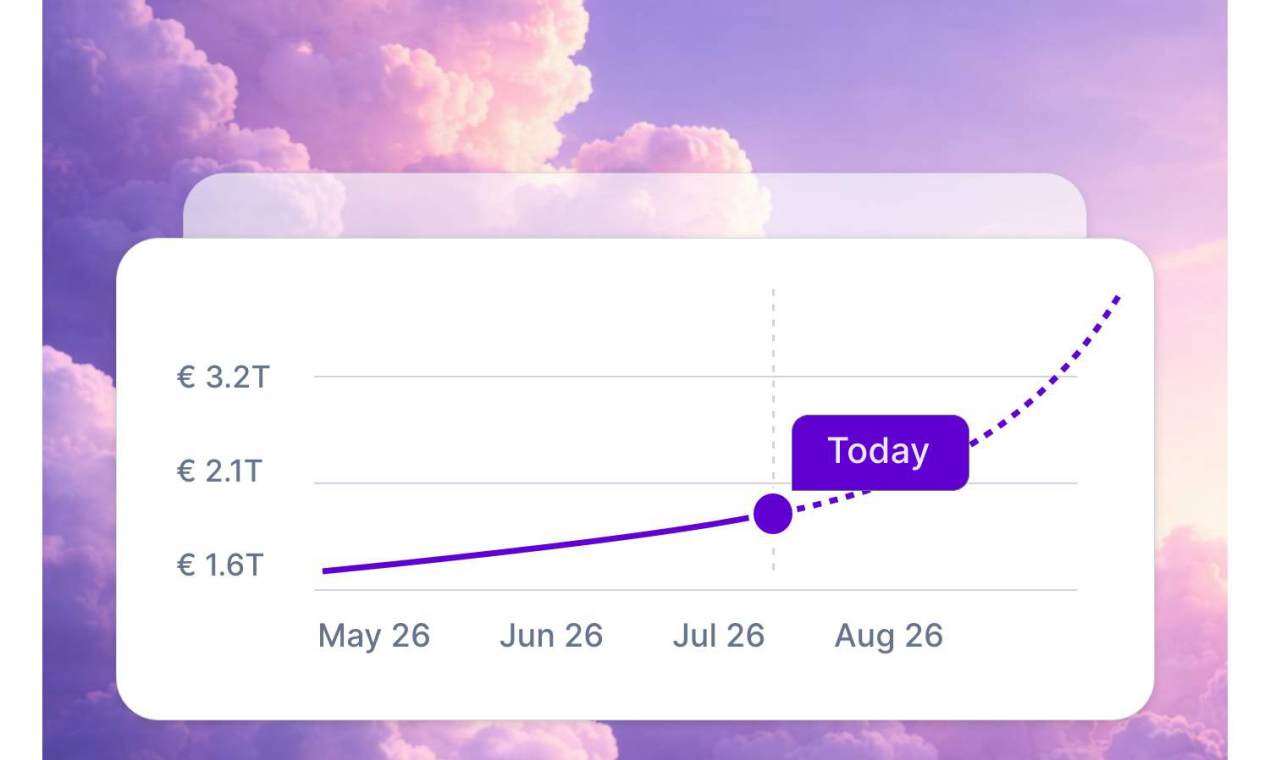Click the "Aug 26" month label

tap(889, 636)
